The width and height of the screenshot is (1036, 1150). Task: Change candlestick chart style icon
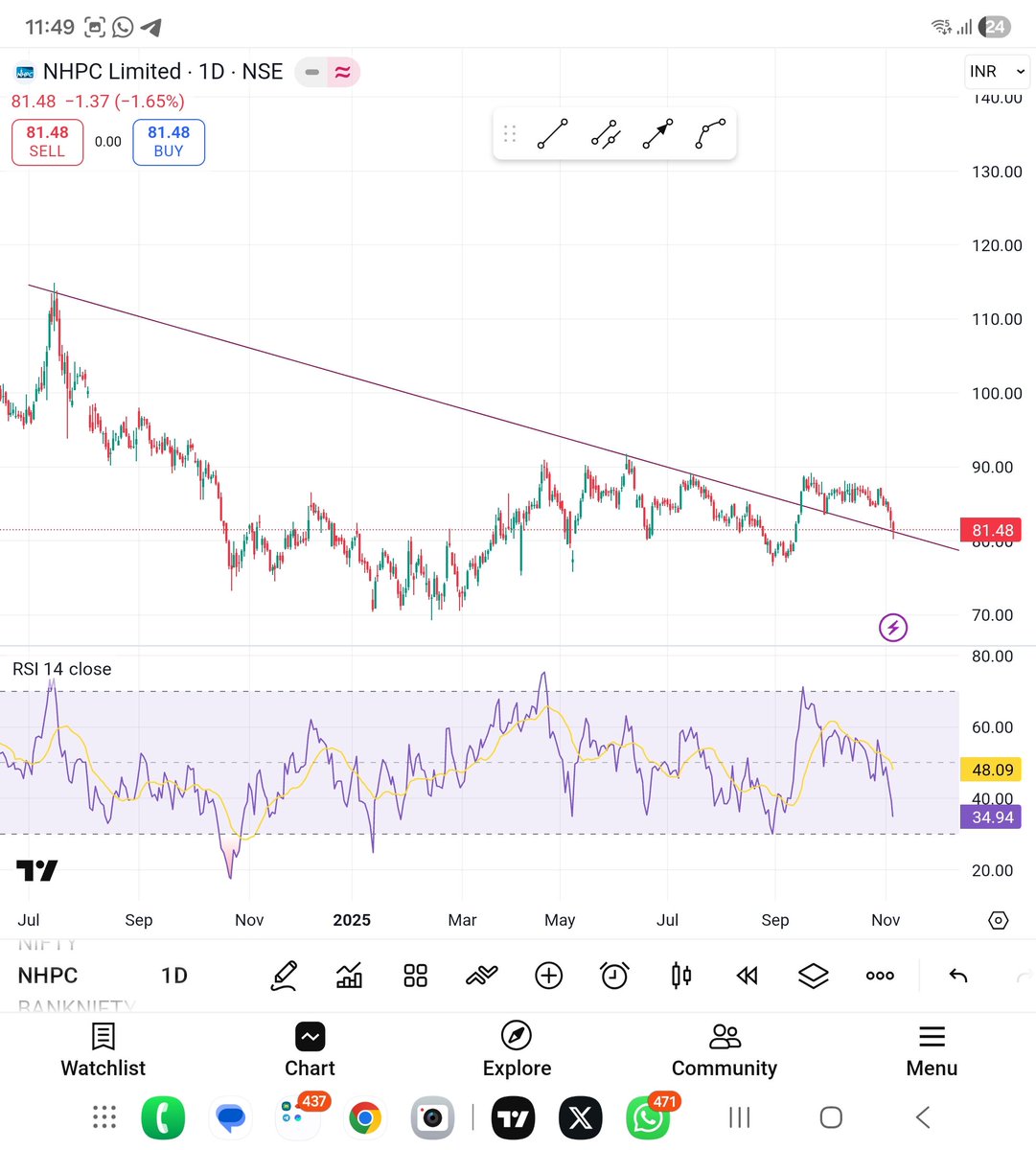pos(681,976)
